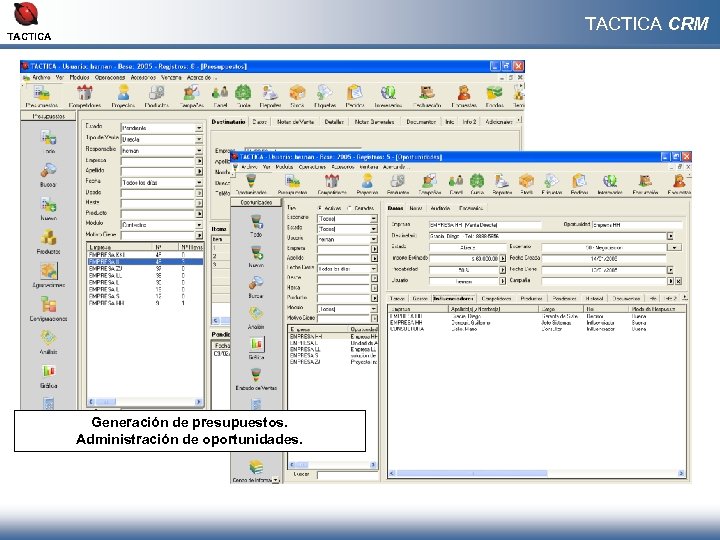Open Proyectos in the Oportunidades window toolbar
Viewport: 720px width, 540px height.
[x=367, y=184]
